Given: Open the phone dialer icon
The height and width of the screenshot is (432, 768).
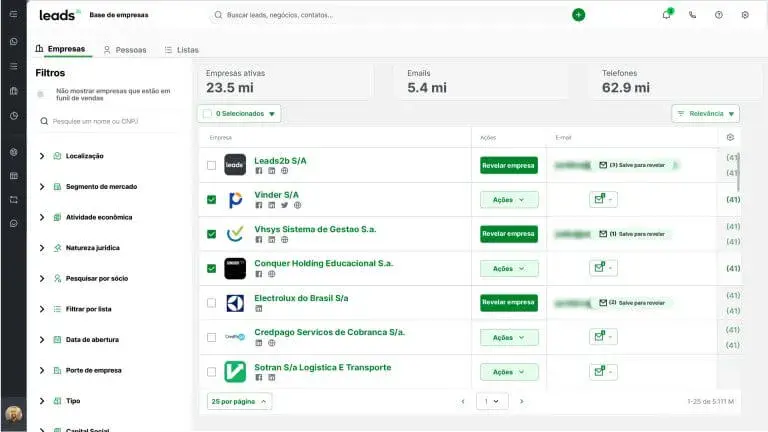Looking at the screenshot, I should [693, 15].
